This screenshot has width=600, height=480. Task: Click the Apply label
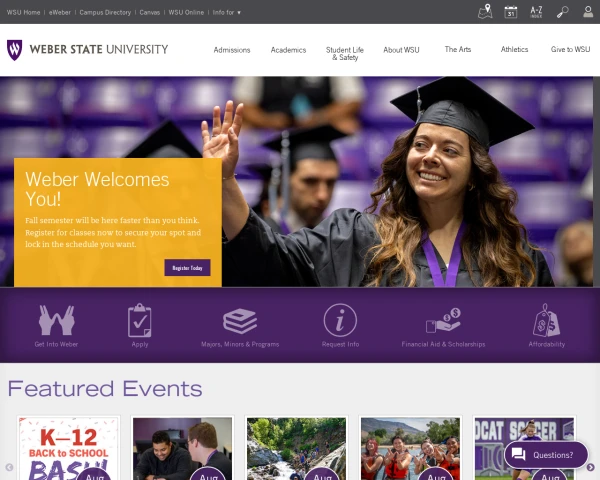(x=140, y=344)
